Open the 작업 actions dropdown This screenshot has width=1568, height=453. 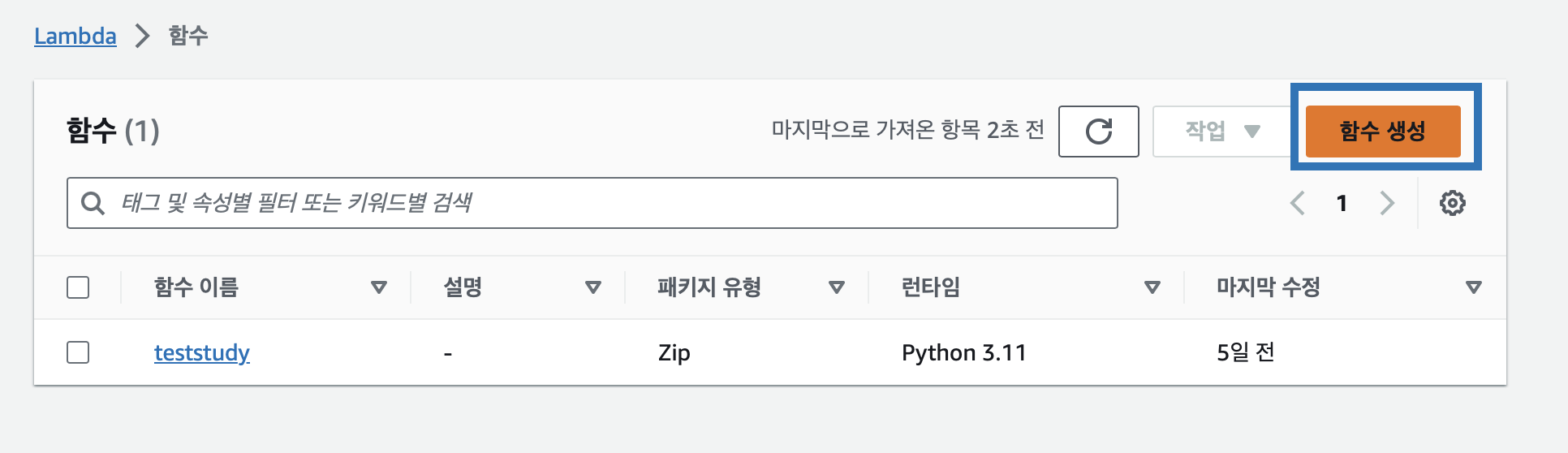tap(1221, 131)
